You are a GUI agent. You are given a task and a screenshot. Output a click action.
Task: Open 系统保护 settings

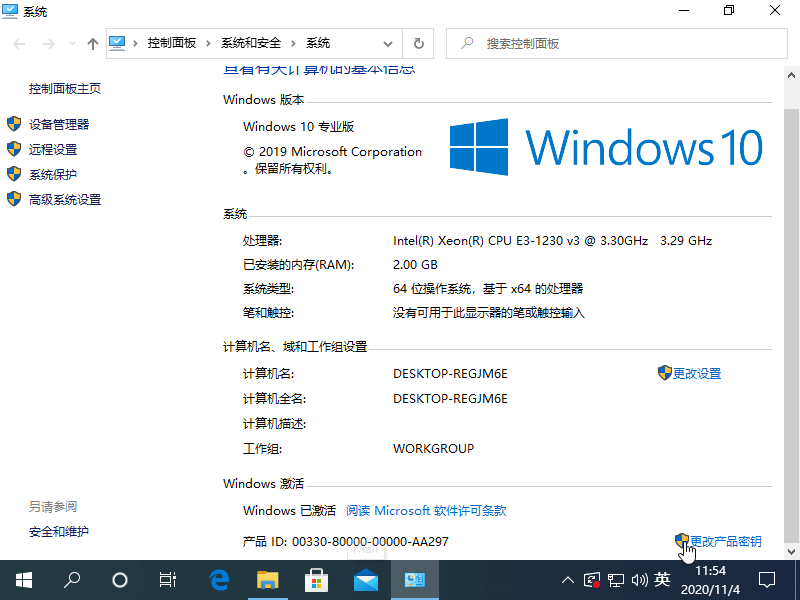point(53,174)
